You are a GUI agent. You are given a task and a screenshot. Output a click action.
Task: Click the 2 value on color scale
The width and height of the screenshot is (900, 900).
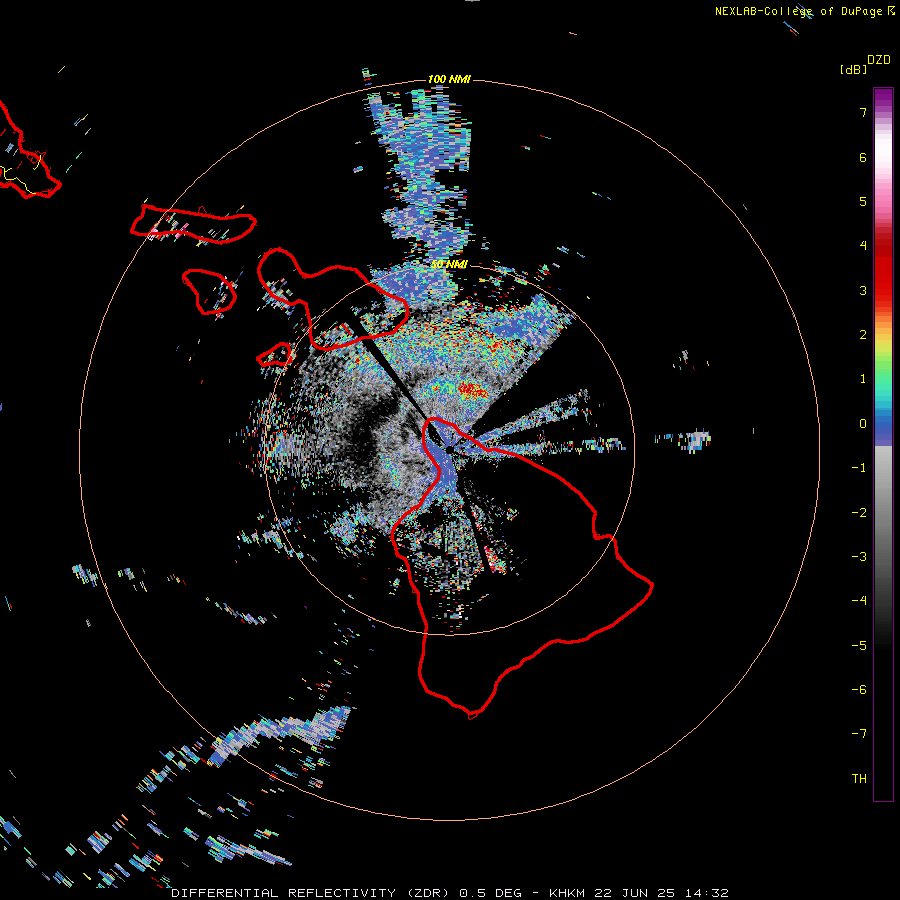click(x=863, y=335)
